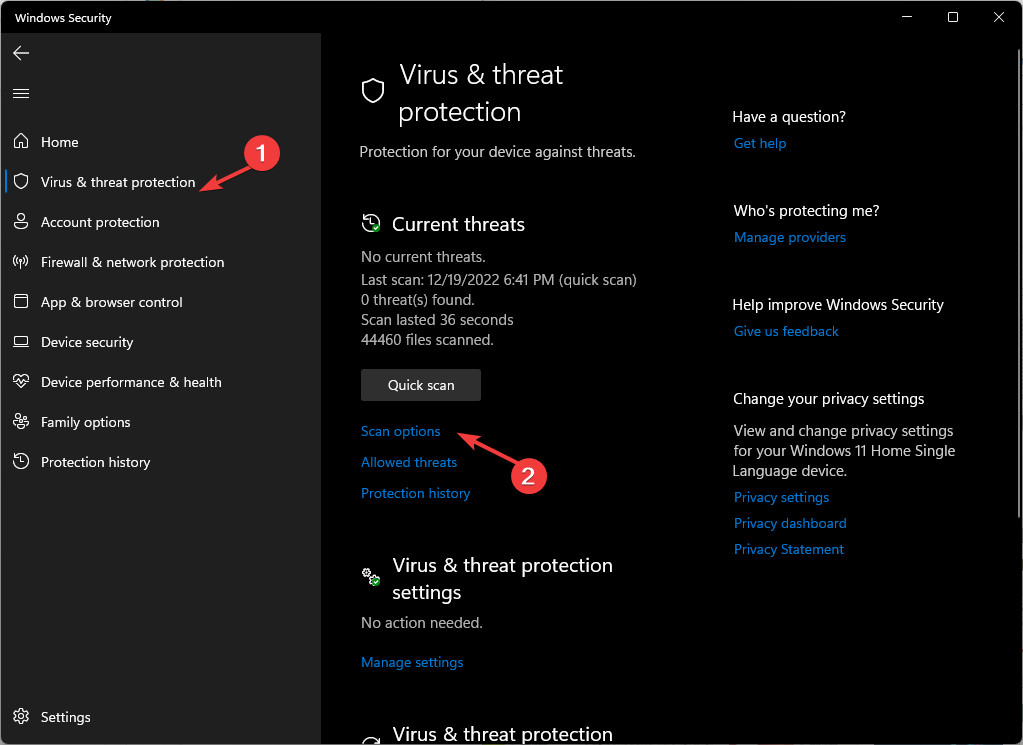Select the Home house icon in sidebar

coord(20,141)
